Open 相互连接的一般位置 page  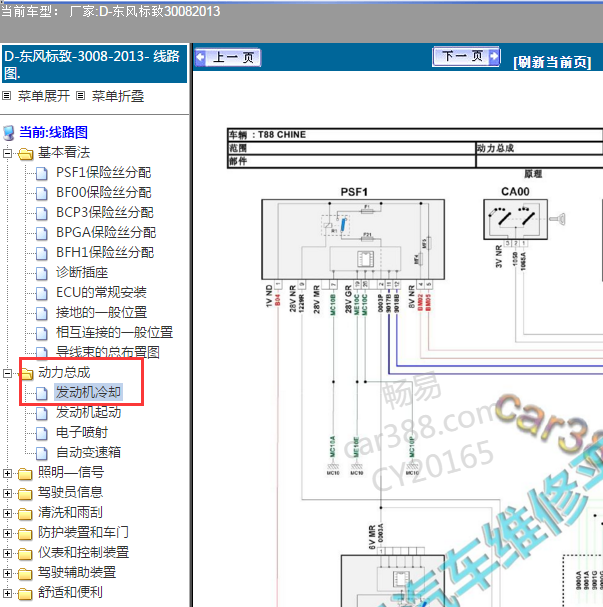tap(114, 333)
